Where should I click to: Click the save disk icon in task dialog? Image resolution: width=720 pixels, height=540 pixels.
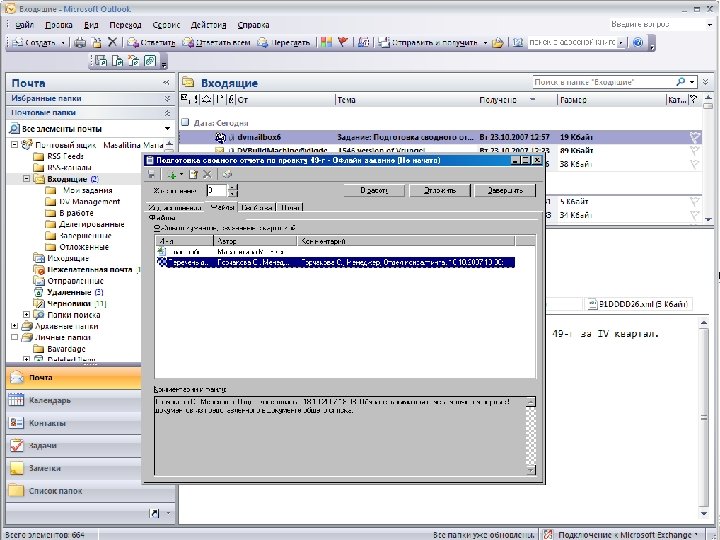click(151, 174)
